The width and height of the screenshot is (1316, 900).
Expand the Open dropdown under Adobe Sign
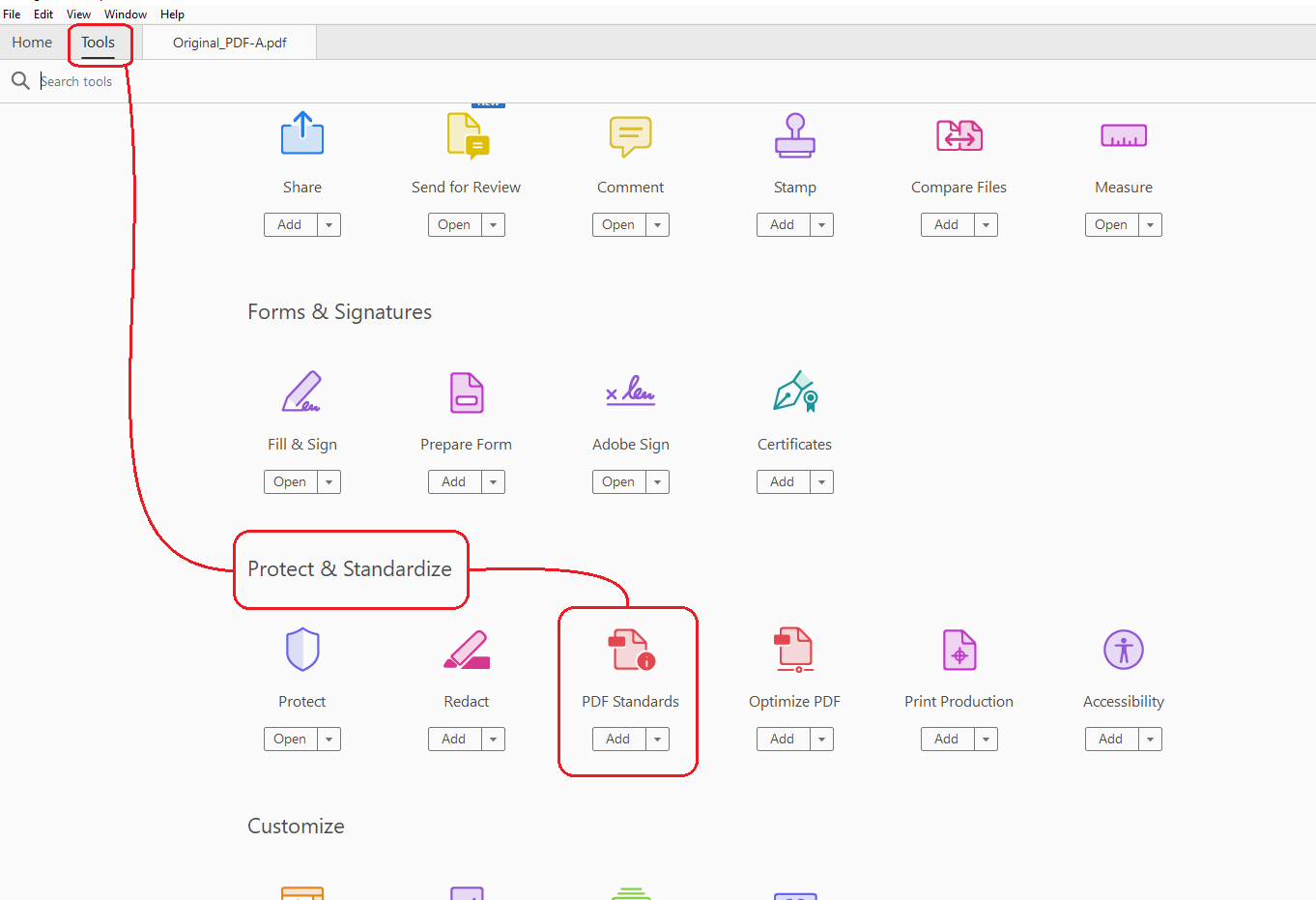coord(659,481)
